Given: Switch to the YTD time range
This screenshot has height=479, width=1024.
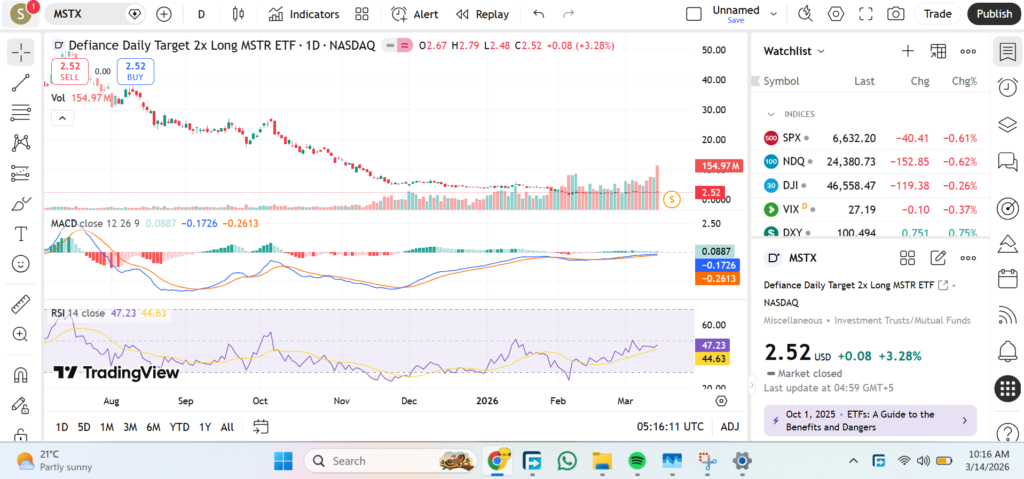Looking at the screenshot, I should coord(180,427).
